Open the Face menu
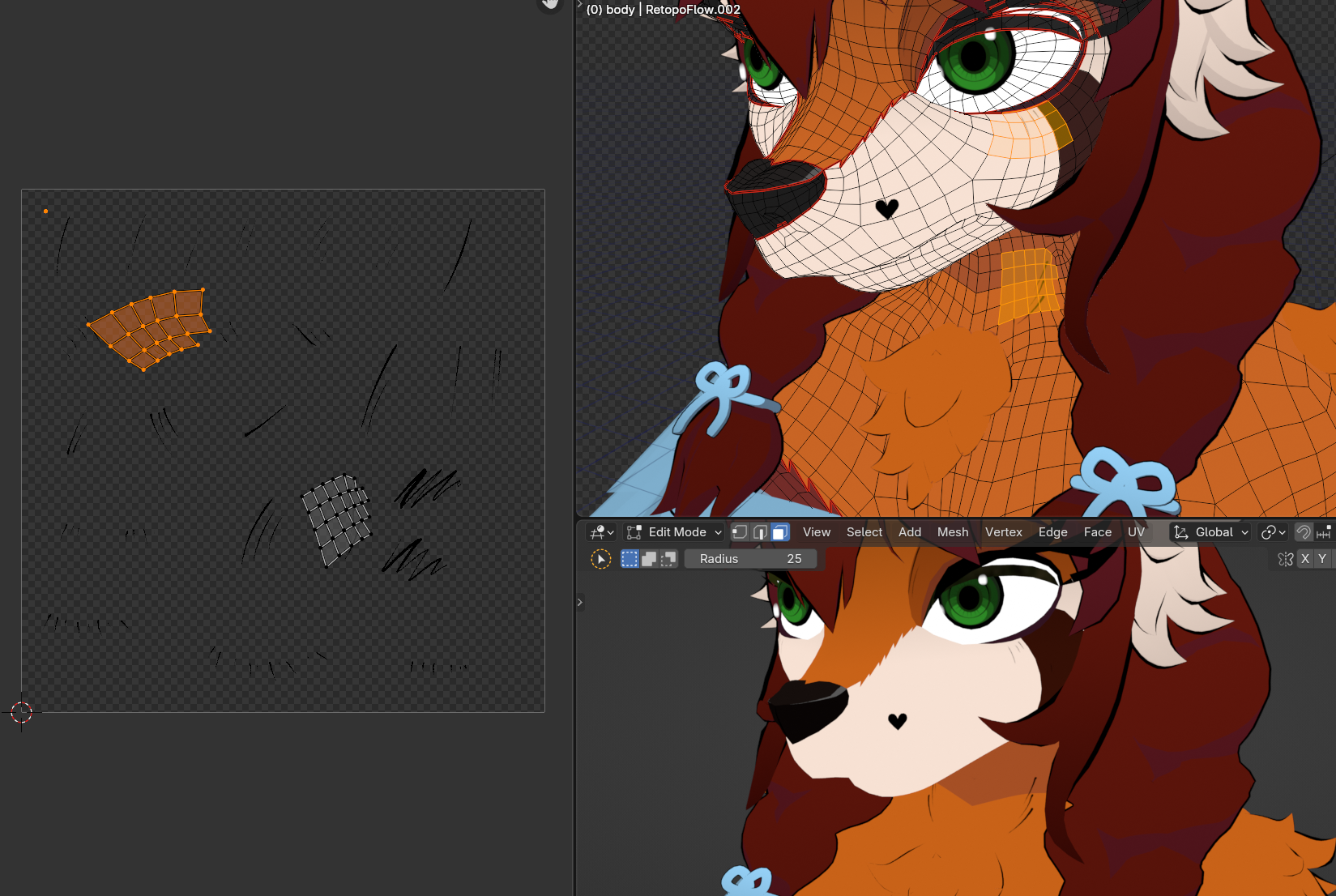Image resolution: width=1336 pixels, height=896 pixels. click(x=1097, y=532)
